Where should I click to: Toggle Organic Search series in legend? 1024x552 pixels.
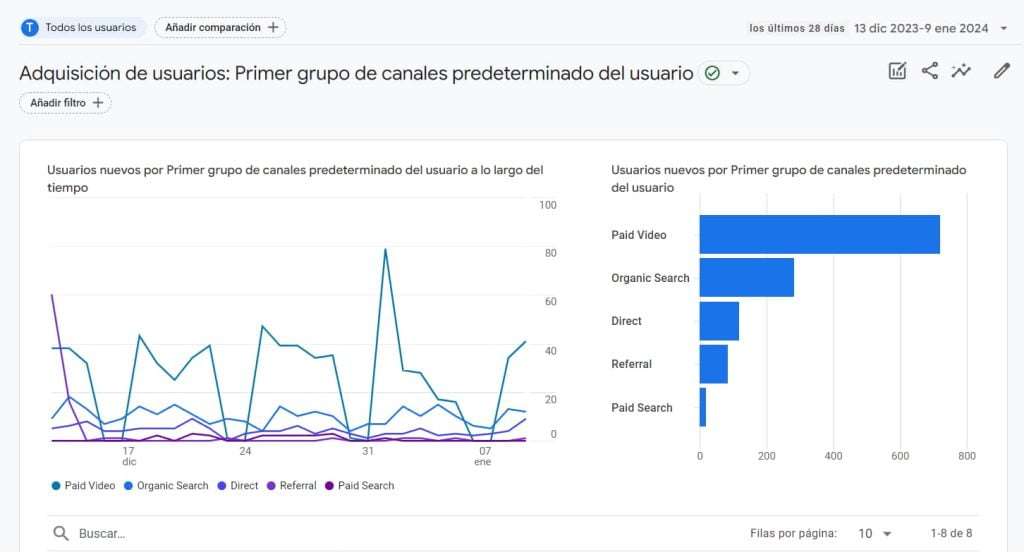(166, 485)
